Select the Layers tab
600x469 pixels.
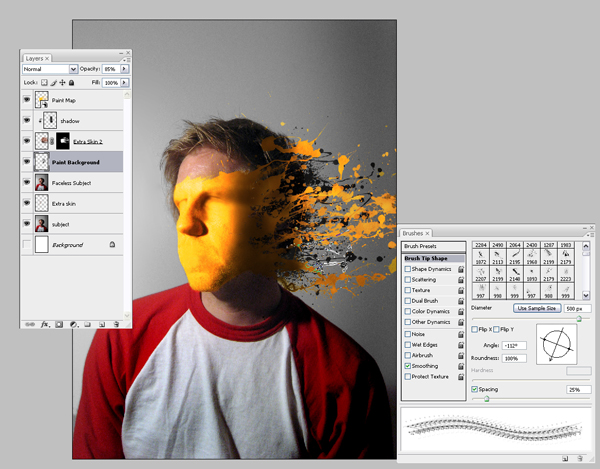37,58
